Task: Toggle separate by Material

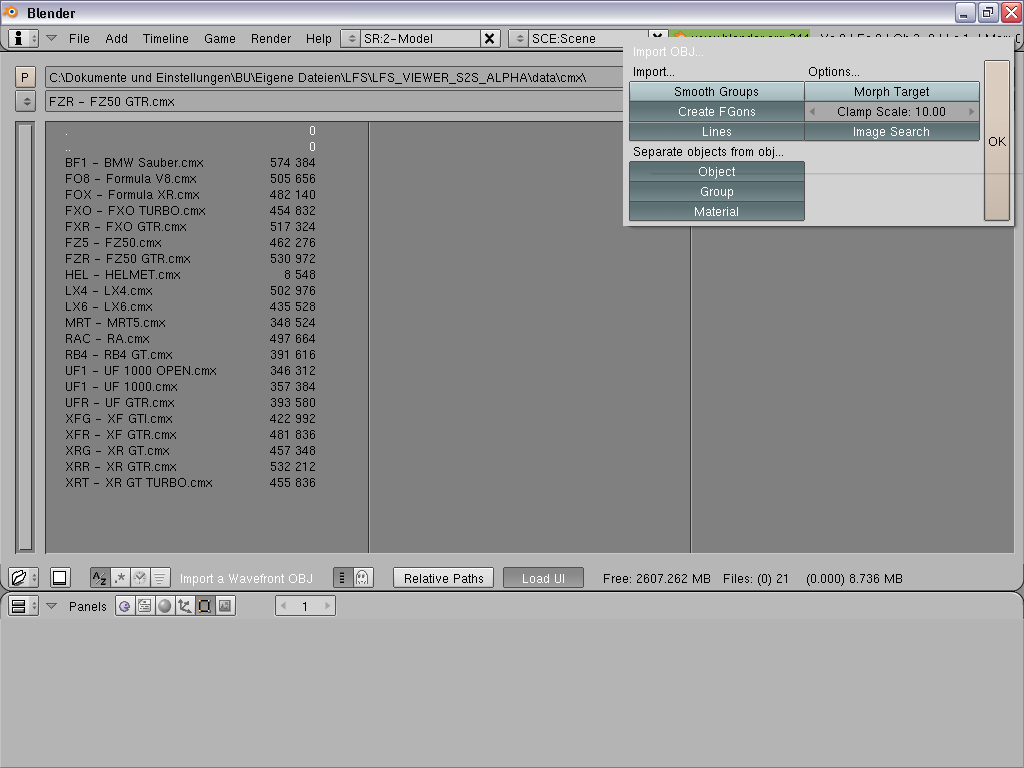Action: click(x=716, y=212)
